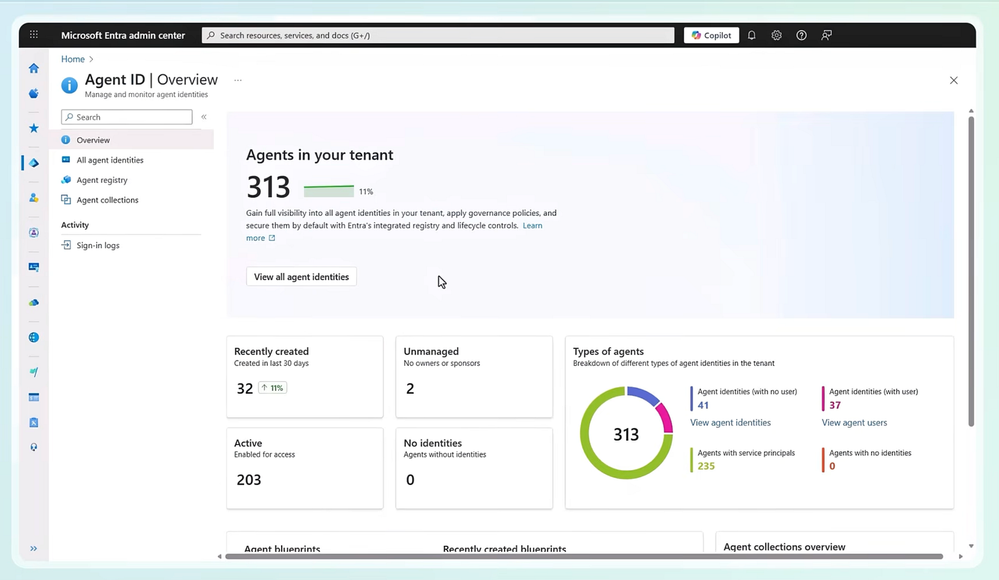This screenshot has width=999, height=580.
Task: Open the app launcher waffle menu
Action: [x=34, y=35]
